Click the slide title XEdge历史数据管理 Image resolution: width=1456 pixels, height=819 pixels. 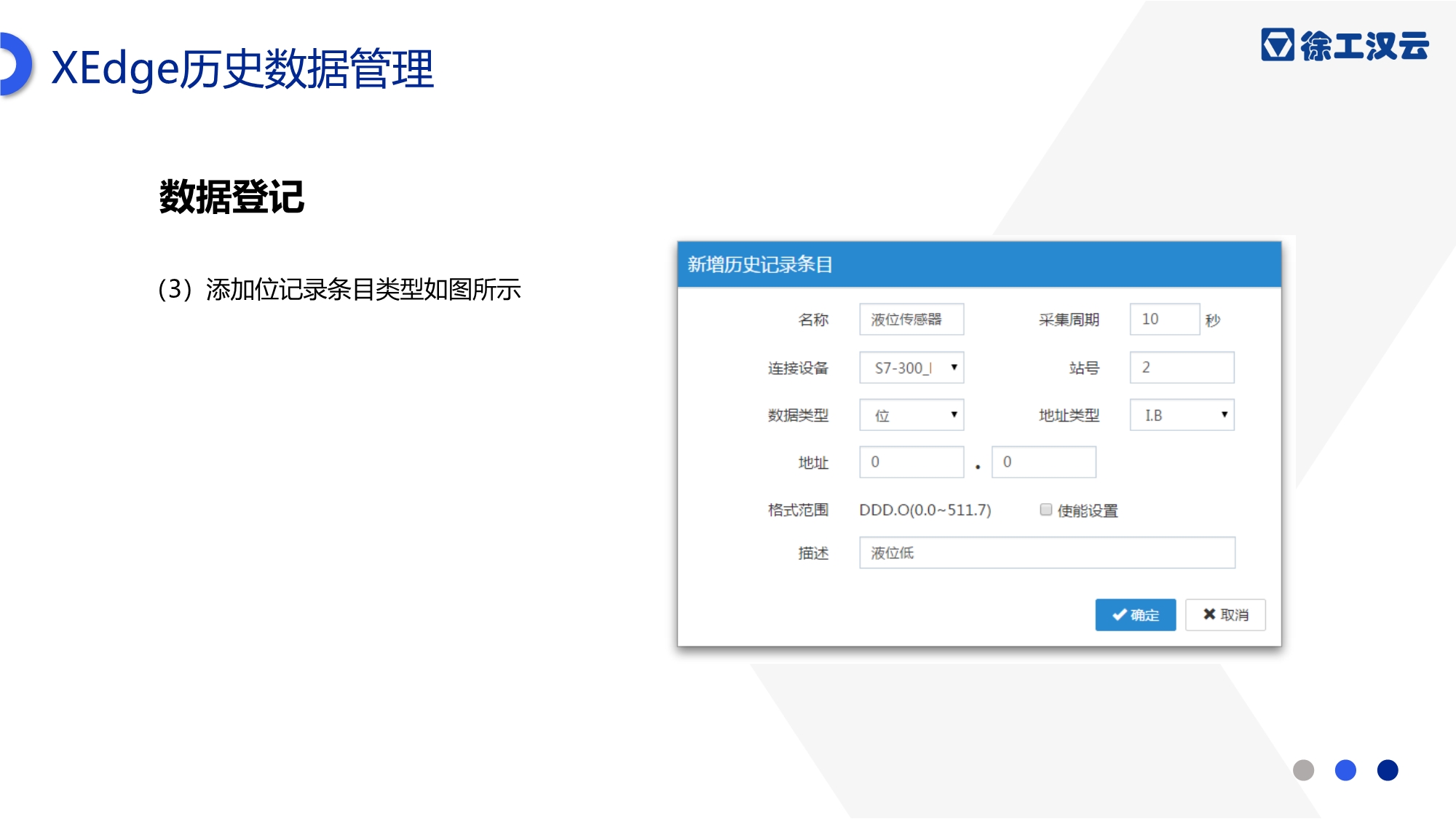pos(242,68)
